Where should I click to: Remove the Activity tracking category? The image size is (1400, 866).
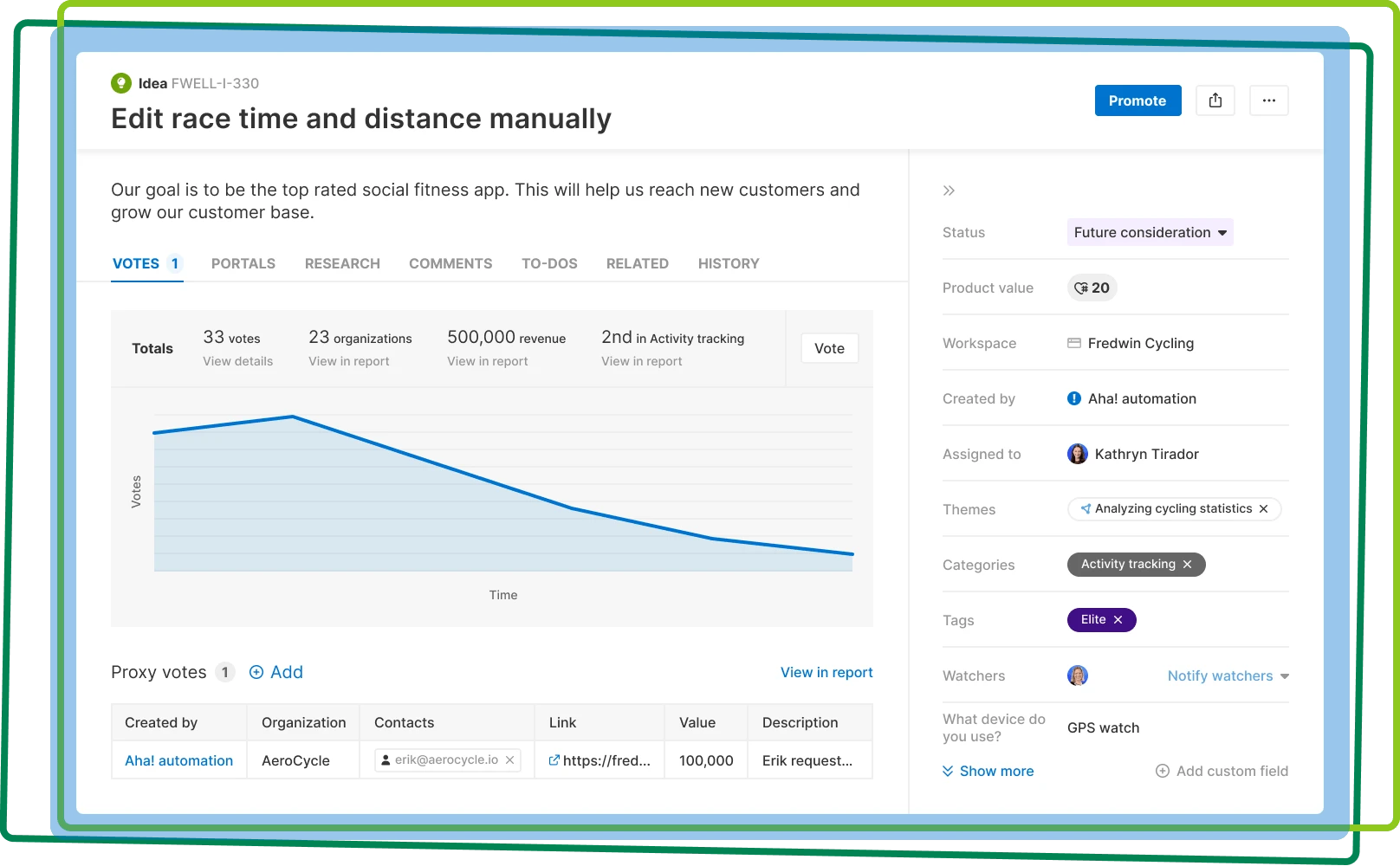tap(1188, 565)
